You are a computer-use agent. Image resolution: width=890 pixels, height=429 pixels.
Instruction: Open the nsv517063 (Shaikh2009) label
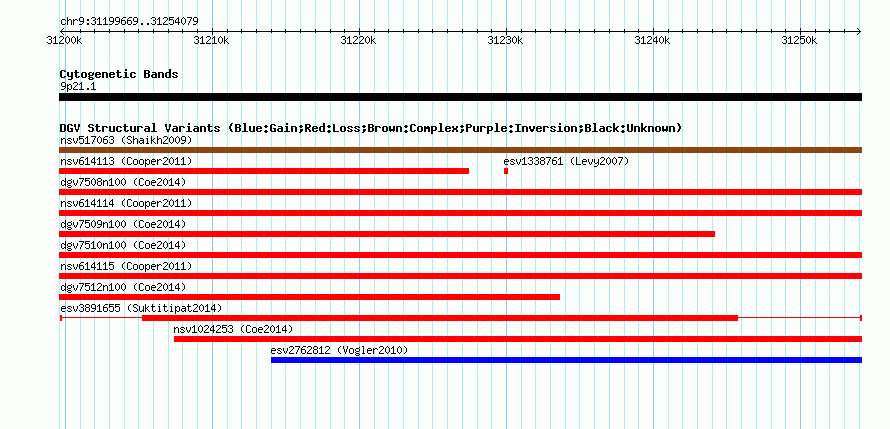pos(126,140)
